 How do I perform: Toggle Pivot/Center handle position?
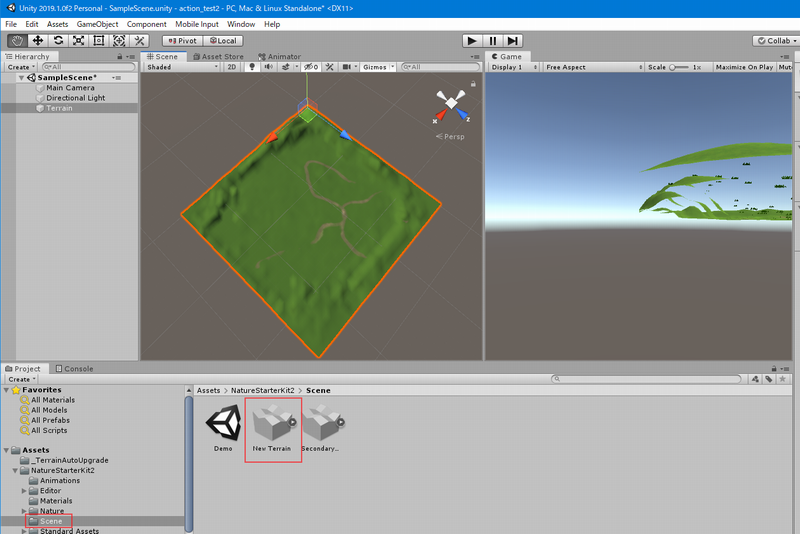pyautogui.click(x=183, y=41)
